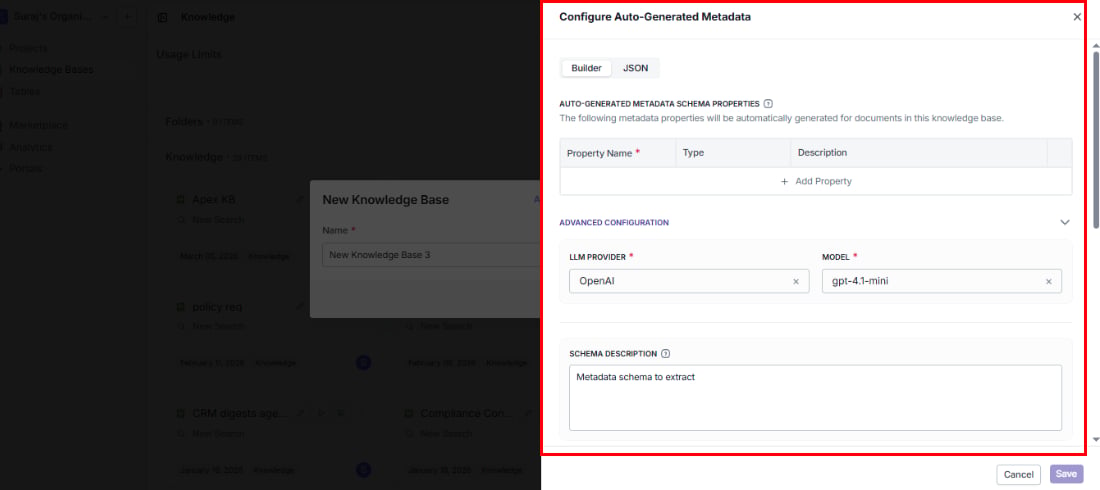Viewport: 1100px width, 490px height.
Task: Clear the OpenAI provider selection
Action: [x=796, y=282]
